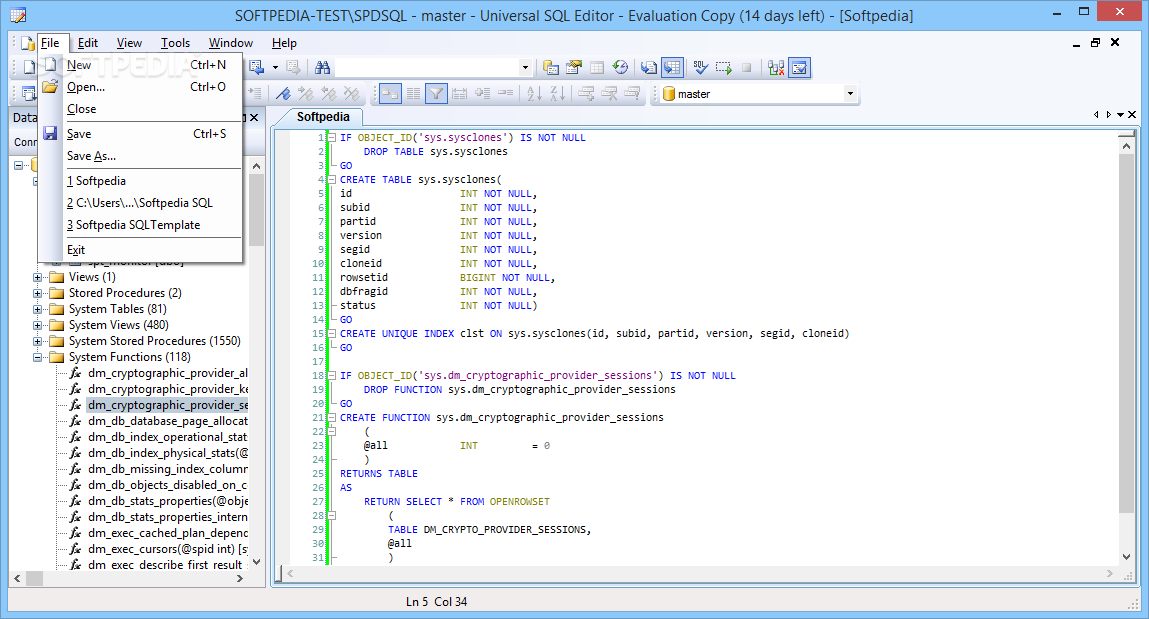Click the Ln 5 Col 34 status text
Screen dimensions: 1149x619
tap(437, 602)
